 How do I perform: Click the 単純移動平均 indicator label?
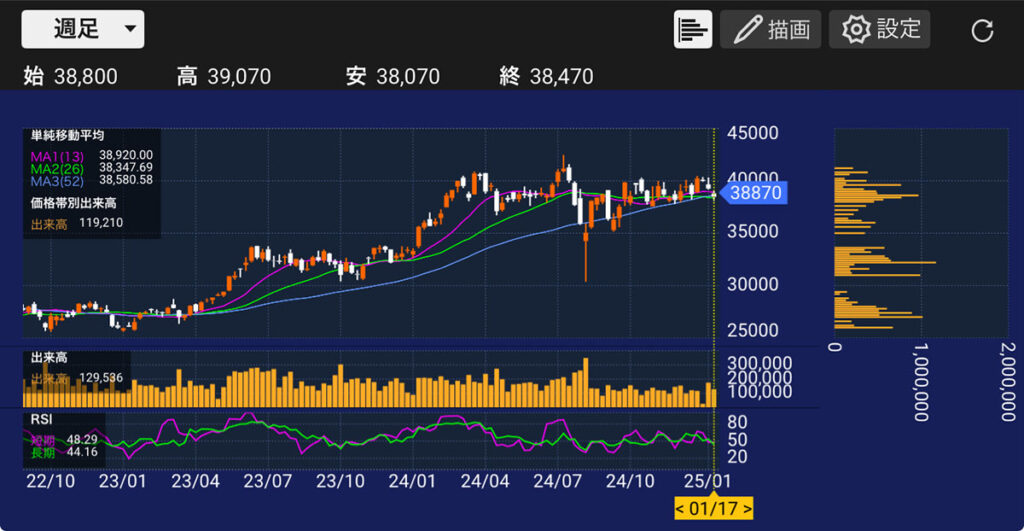(x=67, y=135)
